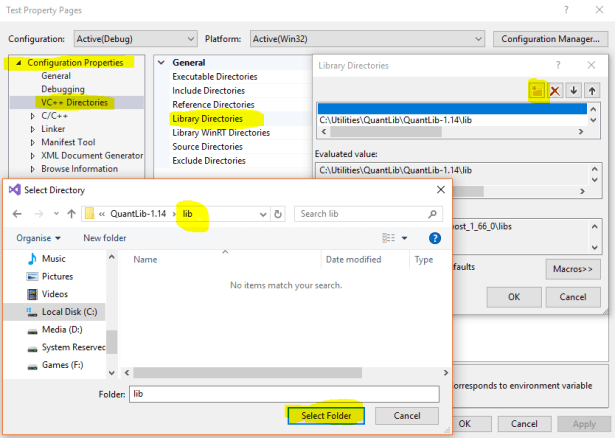The image size is (615, 438).
Task: Collapse the General property group
Action: click(x=161, y=62)
